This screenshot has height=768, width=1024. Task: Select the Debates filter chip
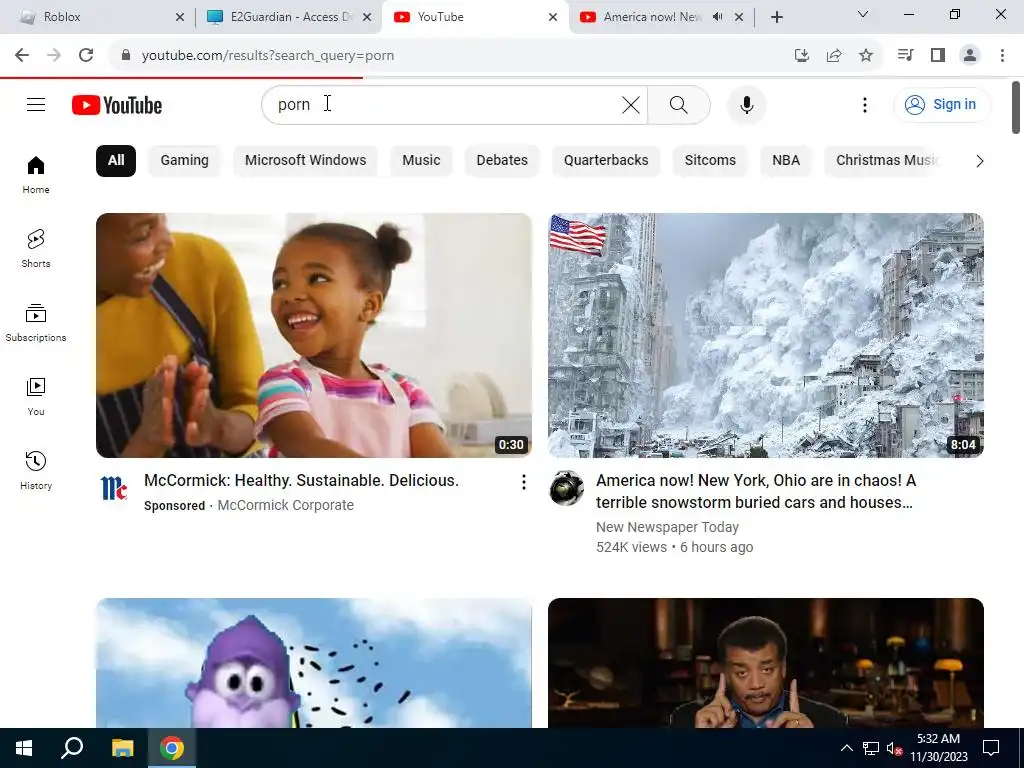point(502,161)
